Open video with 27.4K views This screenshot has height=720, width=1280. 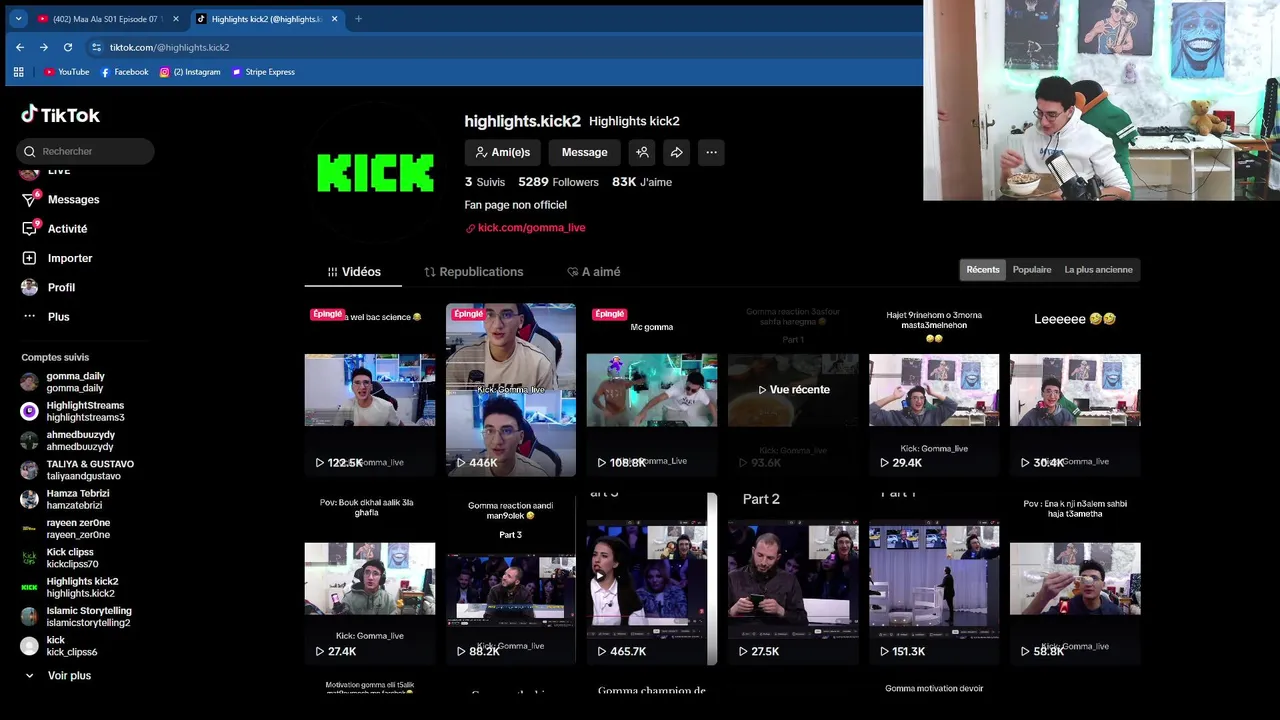coord(370,579)
